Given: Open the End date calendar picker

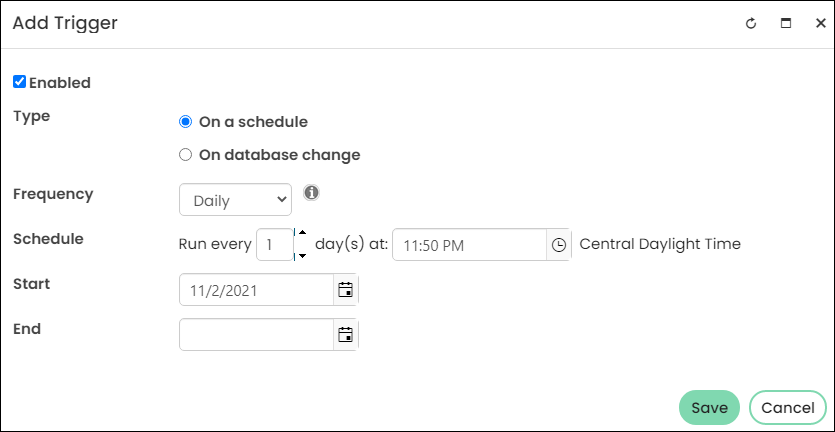Looking at the screenshot, I should (346, 335).
